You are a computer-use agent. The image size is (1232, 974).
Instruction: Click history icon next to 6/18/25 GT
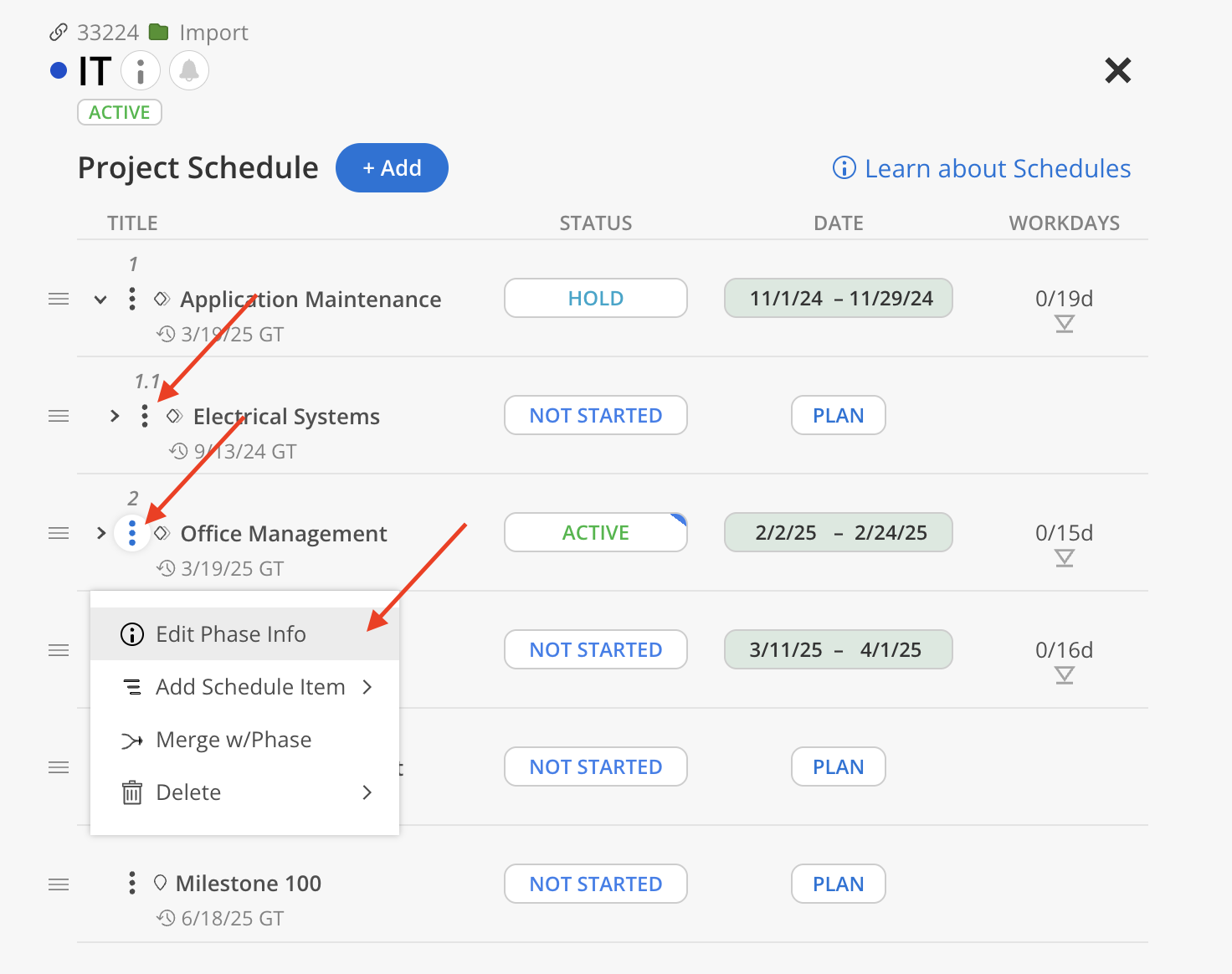[166, 918]
